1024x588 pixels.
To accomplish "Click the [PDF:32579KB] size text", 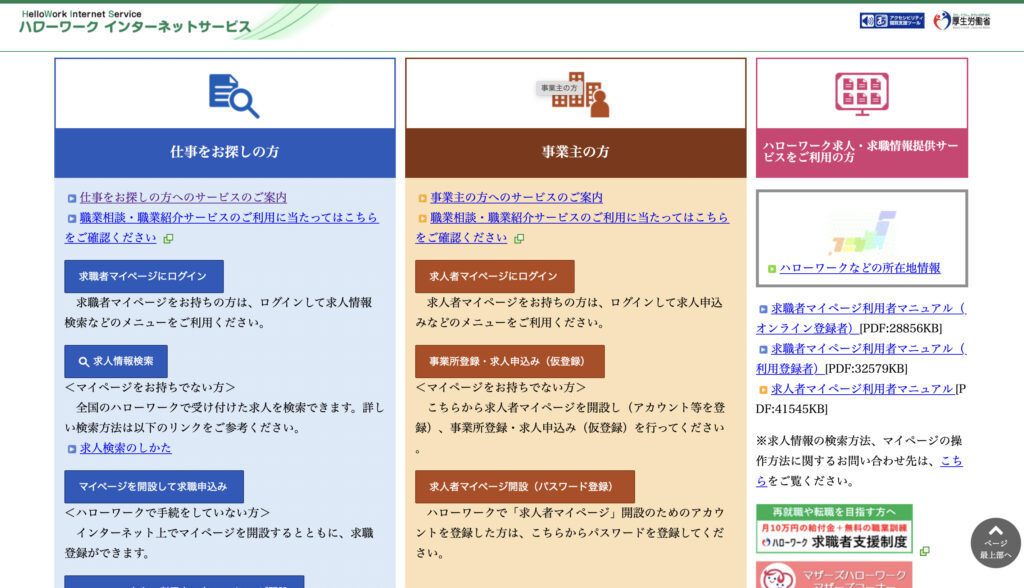I will 866,369.
